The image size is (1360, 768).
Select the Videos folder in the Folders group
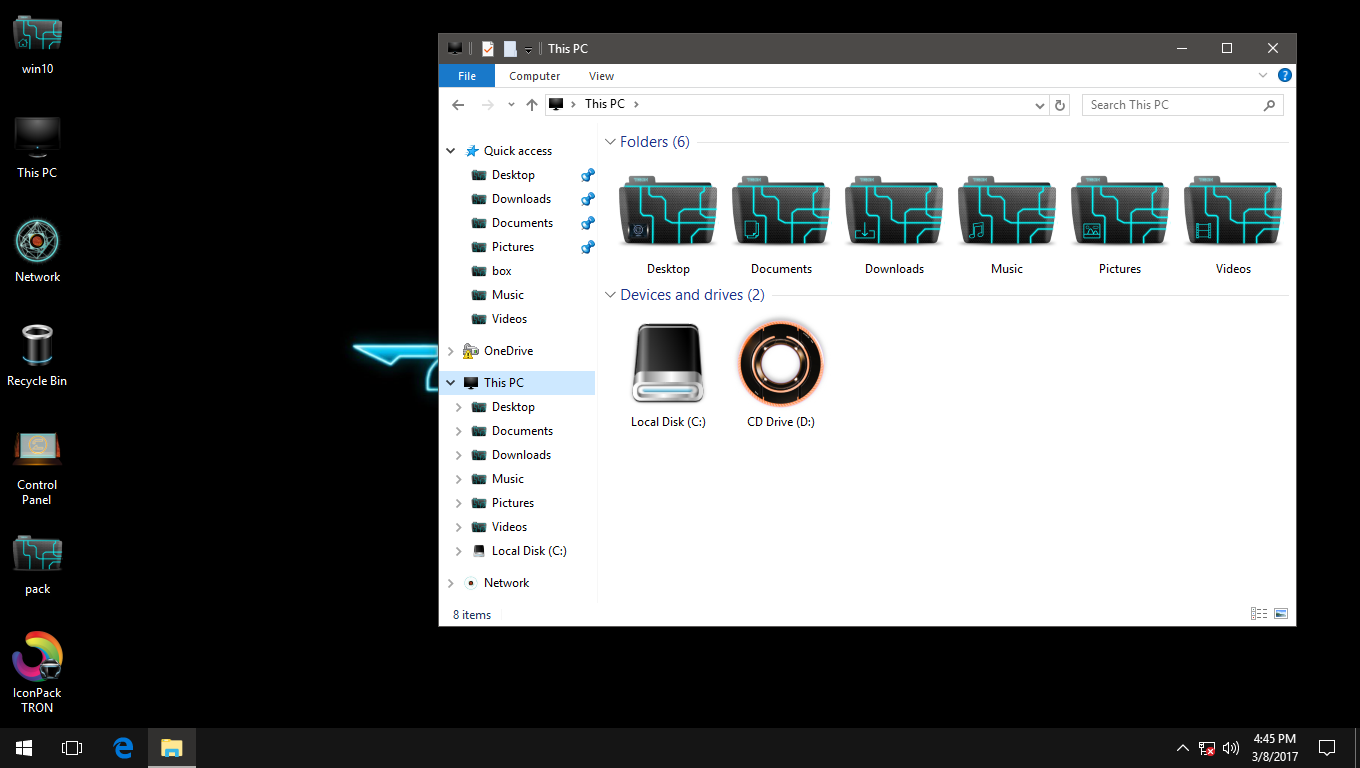pyautogui.click(x=1233, y=227)
